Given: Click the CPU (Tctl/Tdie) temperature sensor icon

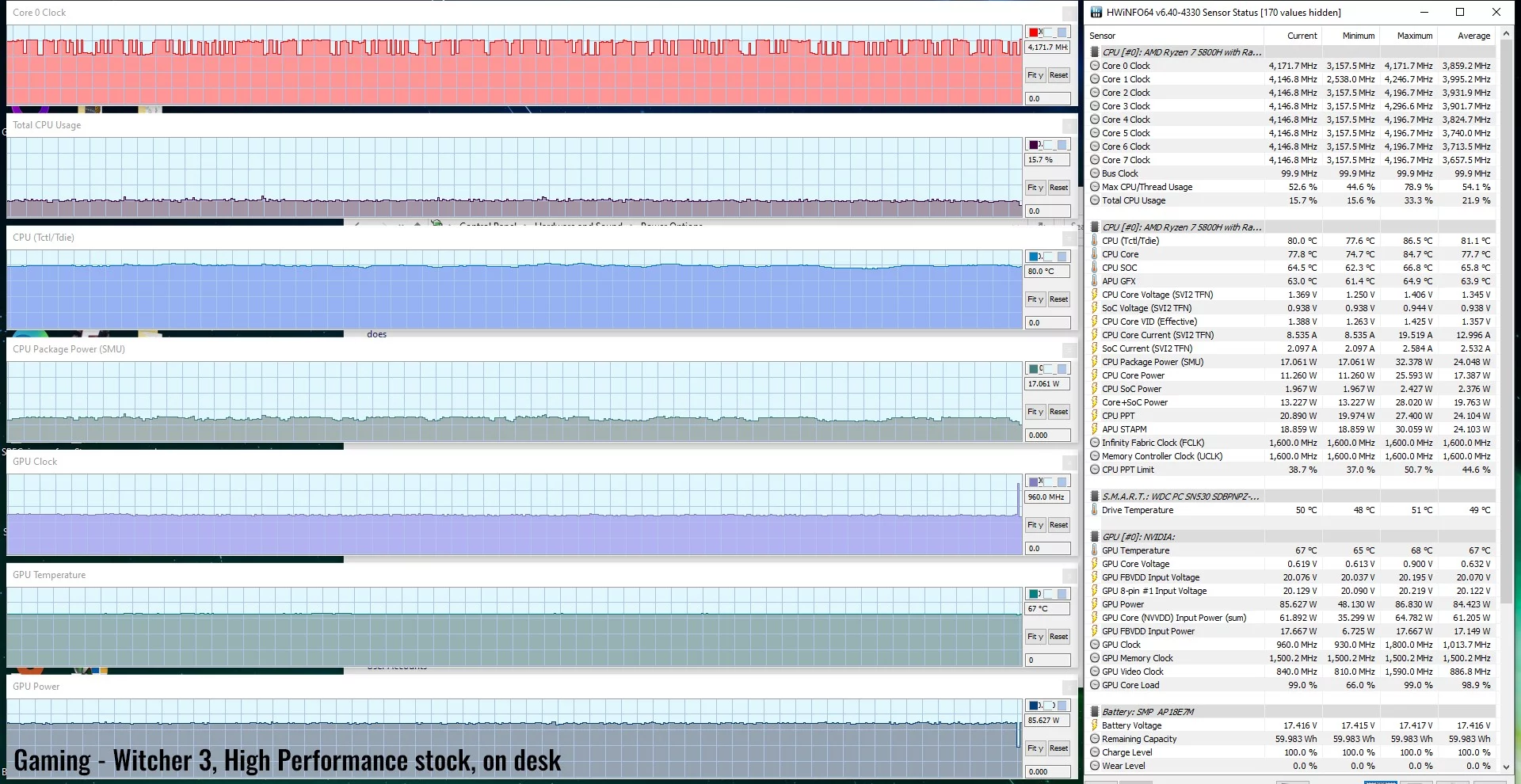Looking at the screenshot, I should pyautogui.click(x=1093, y=240).
